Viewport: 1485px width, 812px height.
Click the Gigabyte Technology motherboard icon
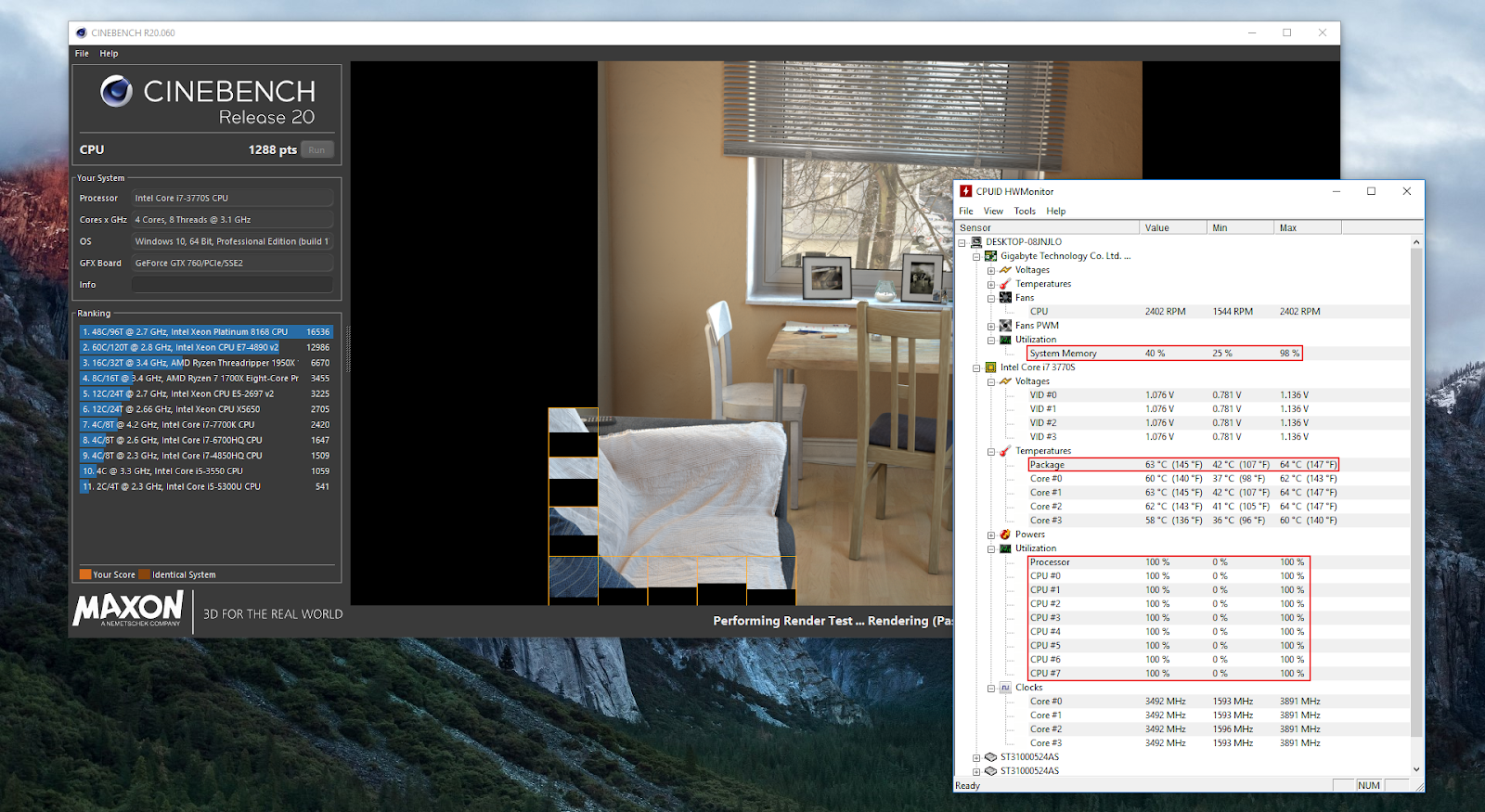click(x=990, y=256)
